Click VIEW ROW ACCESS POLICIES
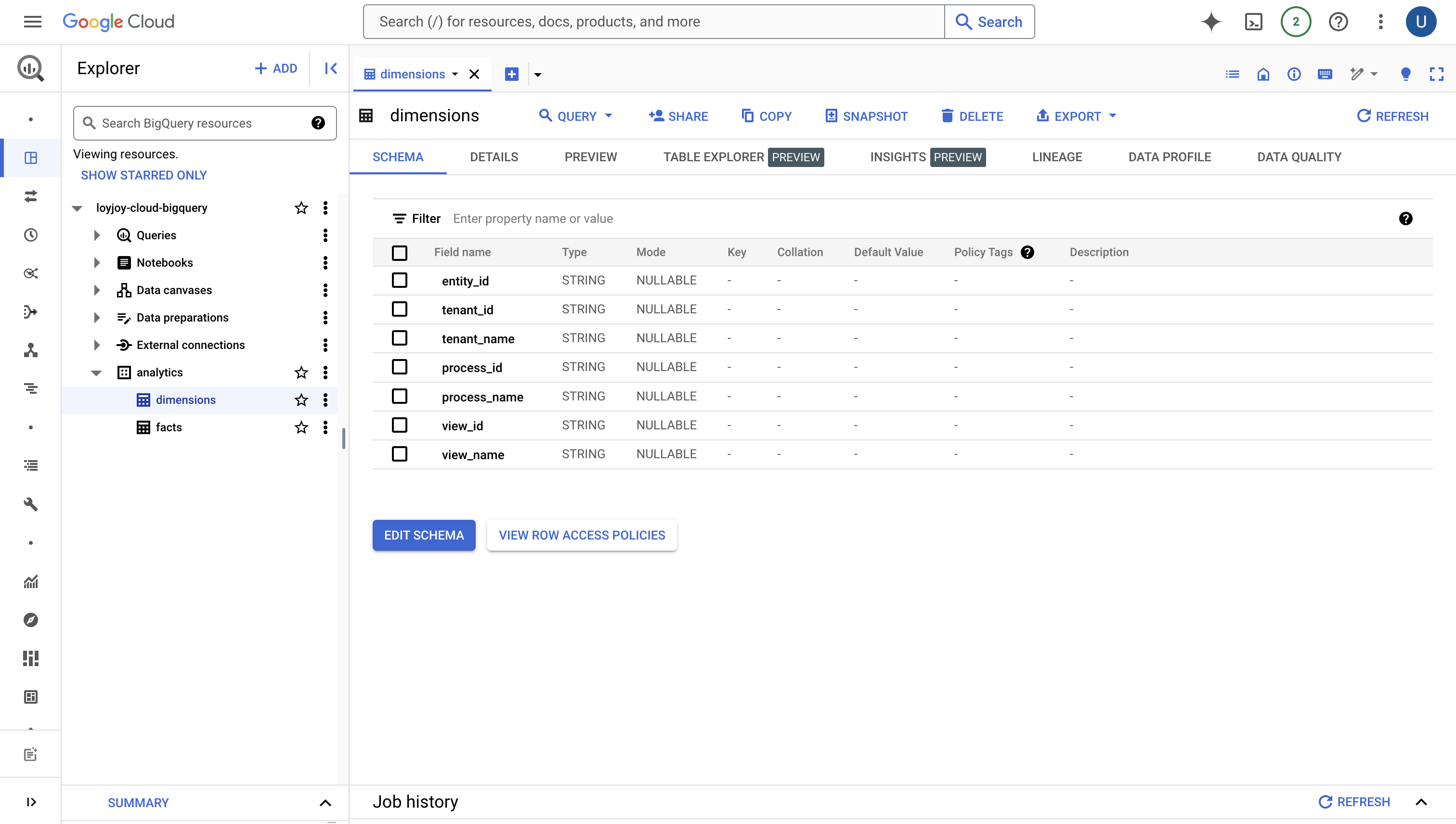 [x=581, y=535]
